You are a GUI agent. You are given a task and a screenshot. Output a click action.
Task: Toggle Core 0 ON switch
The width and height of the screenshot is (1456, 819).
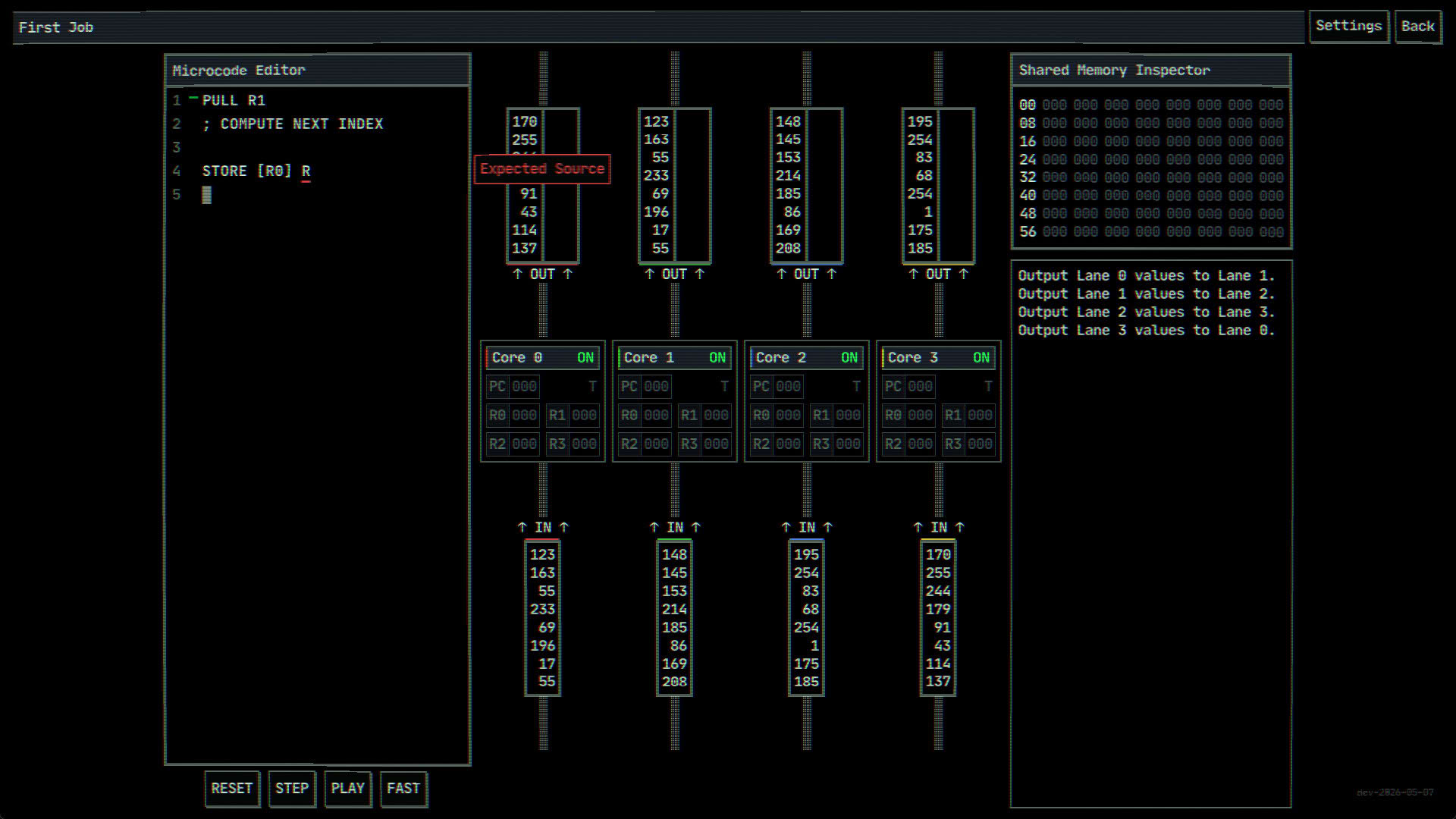[x=585, y=357]
